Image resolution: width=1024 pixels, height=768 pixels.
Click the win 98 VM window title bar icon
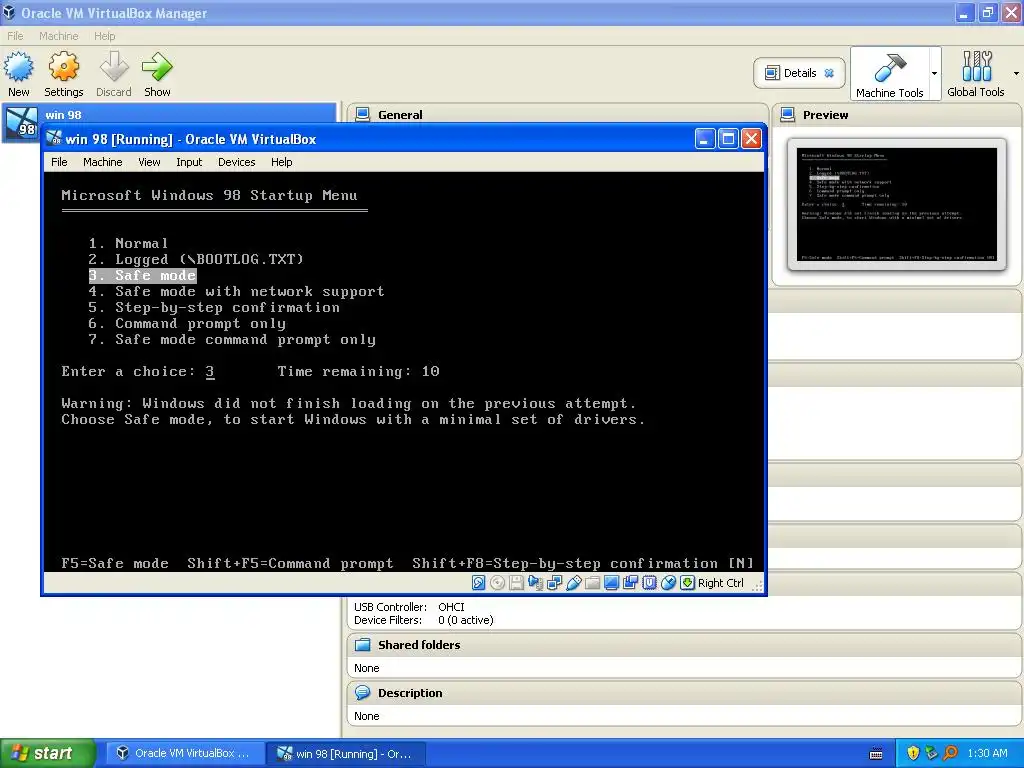(x=54, y=138)
